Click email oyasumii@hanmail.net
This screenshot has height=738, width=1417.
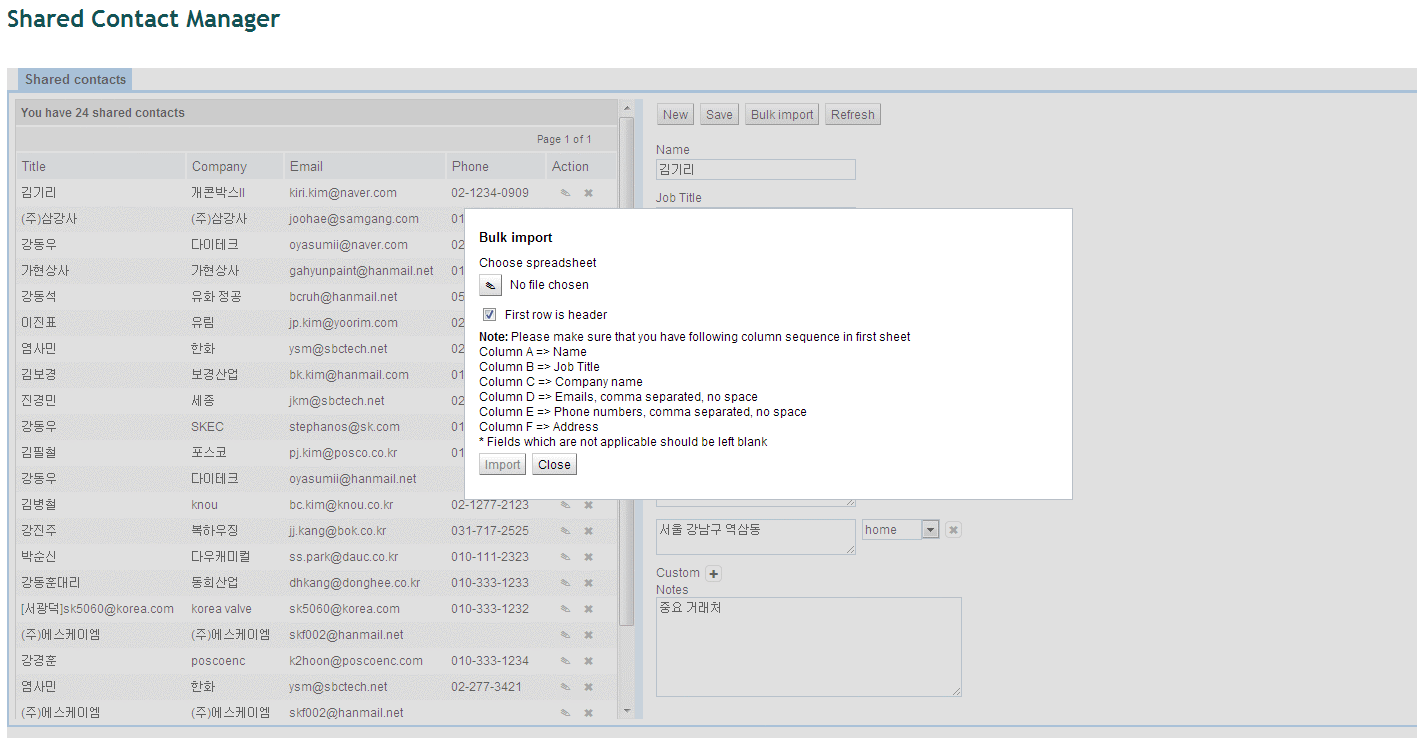[354, 478]
